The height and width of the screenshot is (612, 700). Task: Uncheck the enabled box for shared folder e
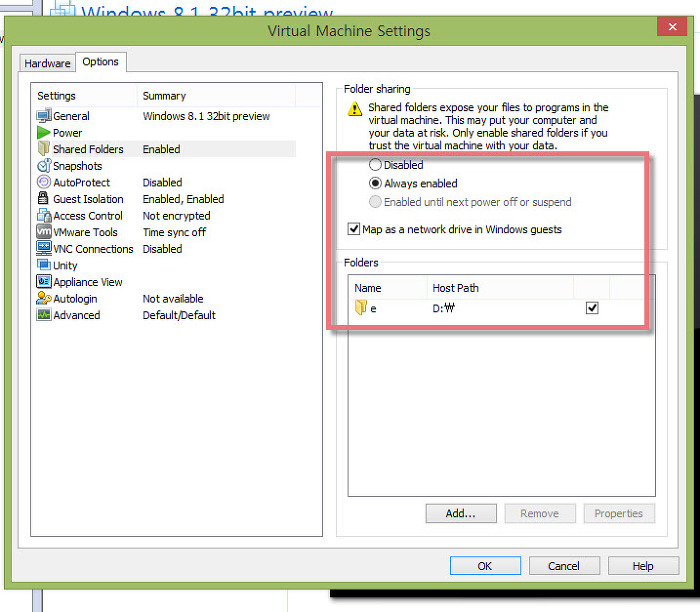point(592,309)
